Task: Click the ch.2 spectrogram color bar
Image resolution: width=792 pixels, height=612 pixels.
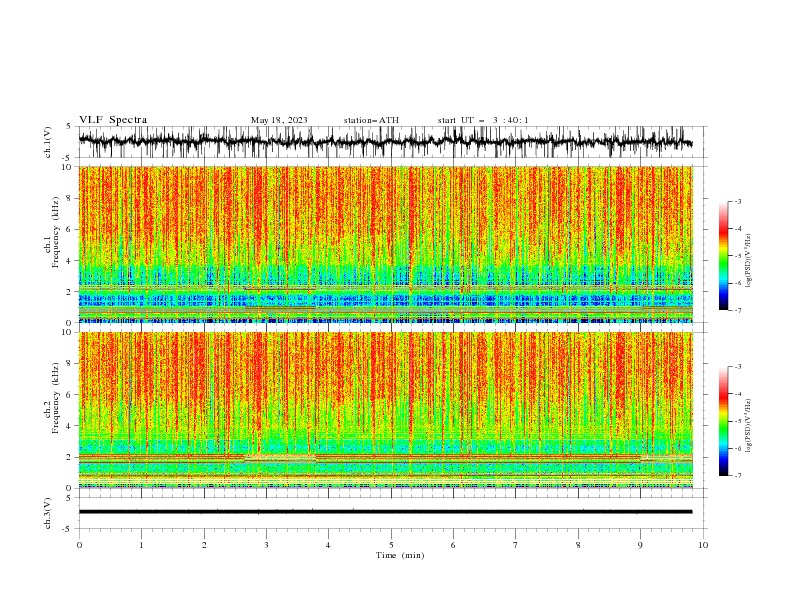Action: [723, 421]
